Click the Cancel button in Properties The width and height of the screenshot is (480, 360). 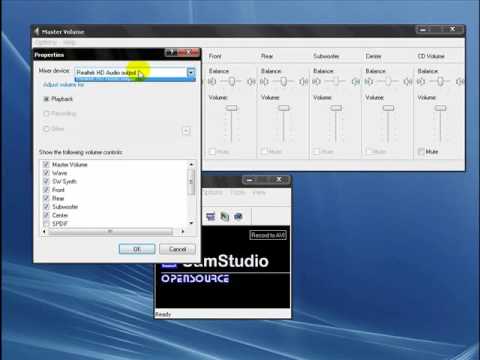pyautogui.click(x=177, y=249)
